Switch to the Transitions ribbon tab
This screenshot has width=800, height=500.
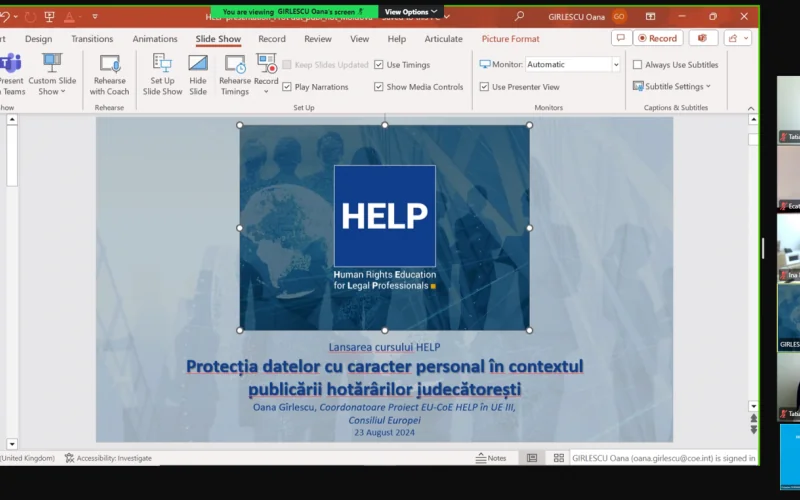click(92, 39)
